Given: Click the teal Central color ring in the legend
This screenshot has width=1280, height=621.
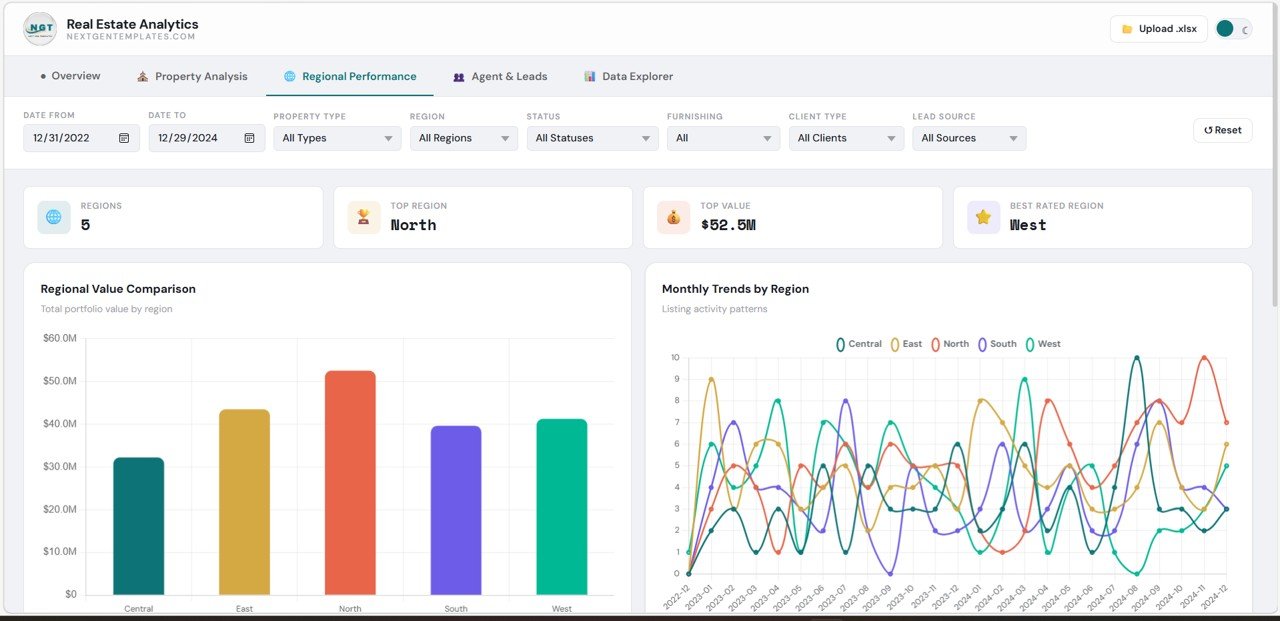Looking at the screenshot, I should point(839,343).
